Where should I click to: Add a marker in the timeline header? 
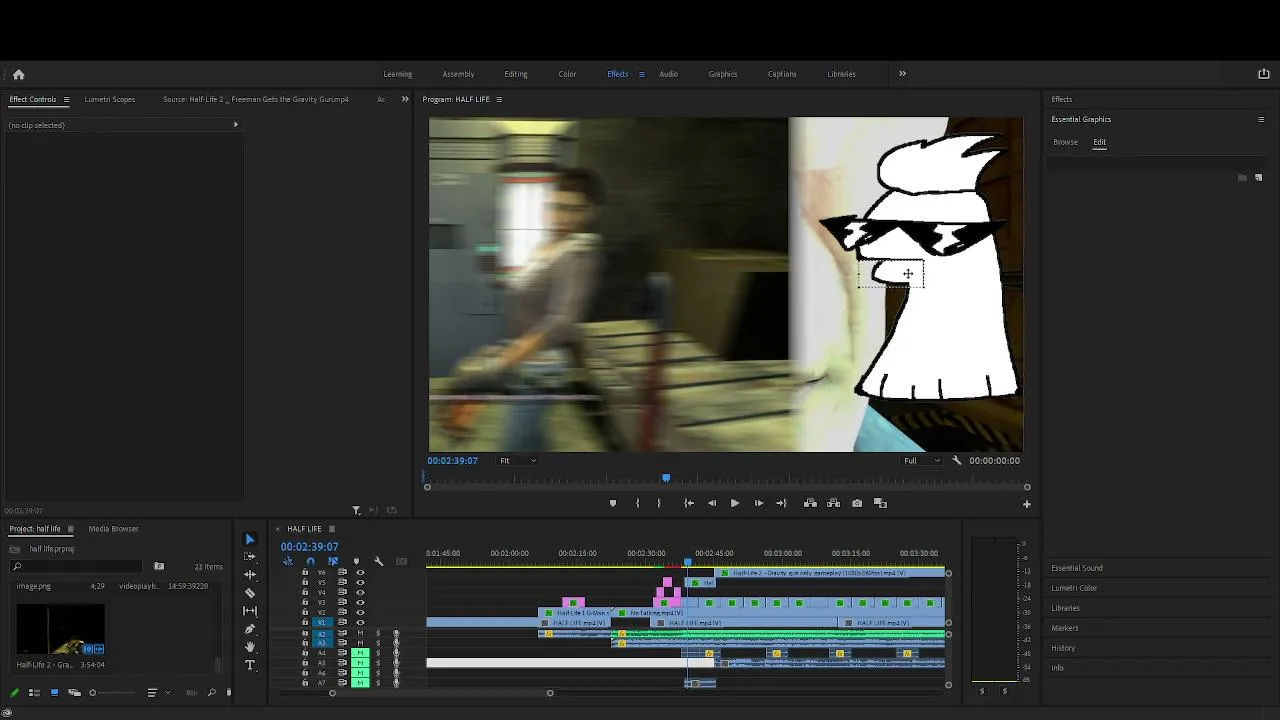point(356,561)
